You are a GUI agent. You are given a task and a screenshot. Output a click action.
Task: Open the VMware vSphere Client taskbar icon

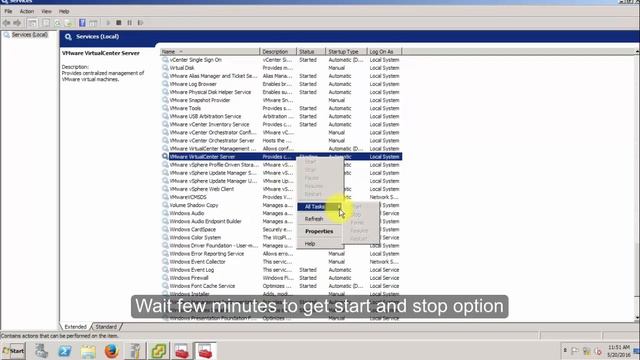[x=158, y=351]
